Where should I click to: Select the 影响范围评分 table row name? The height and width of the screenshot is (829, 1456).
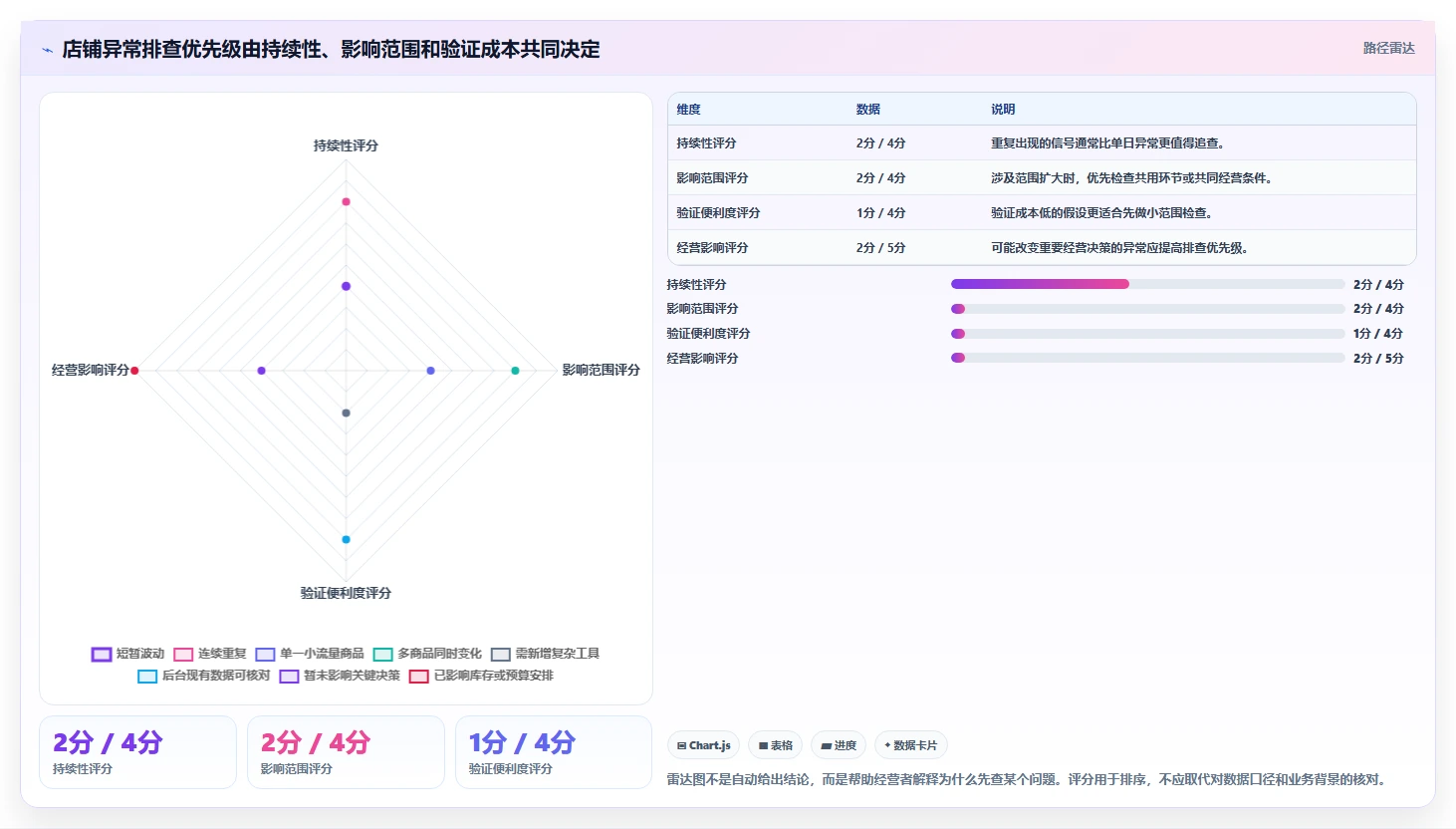click(x=713, y=178)
